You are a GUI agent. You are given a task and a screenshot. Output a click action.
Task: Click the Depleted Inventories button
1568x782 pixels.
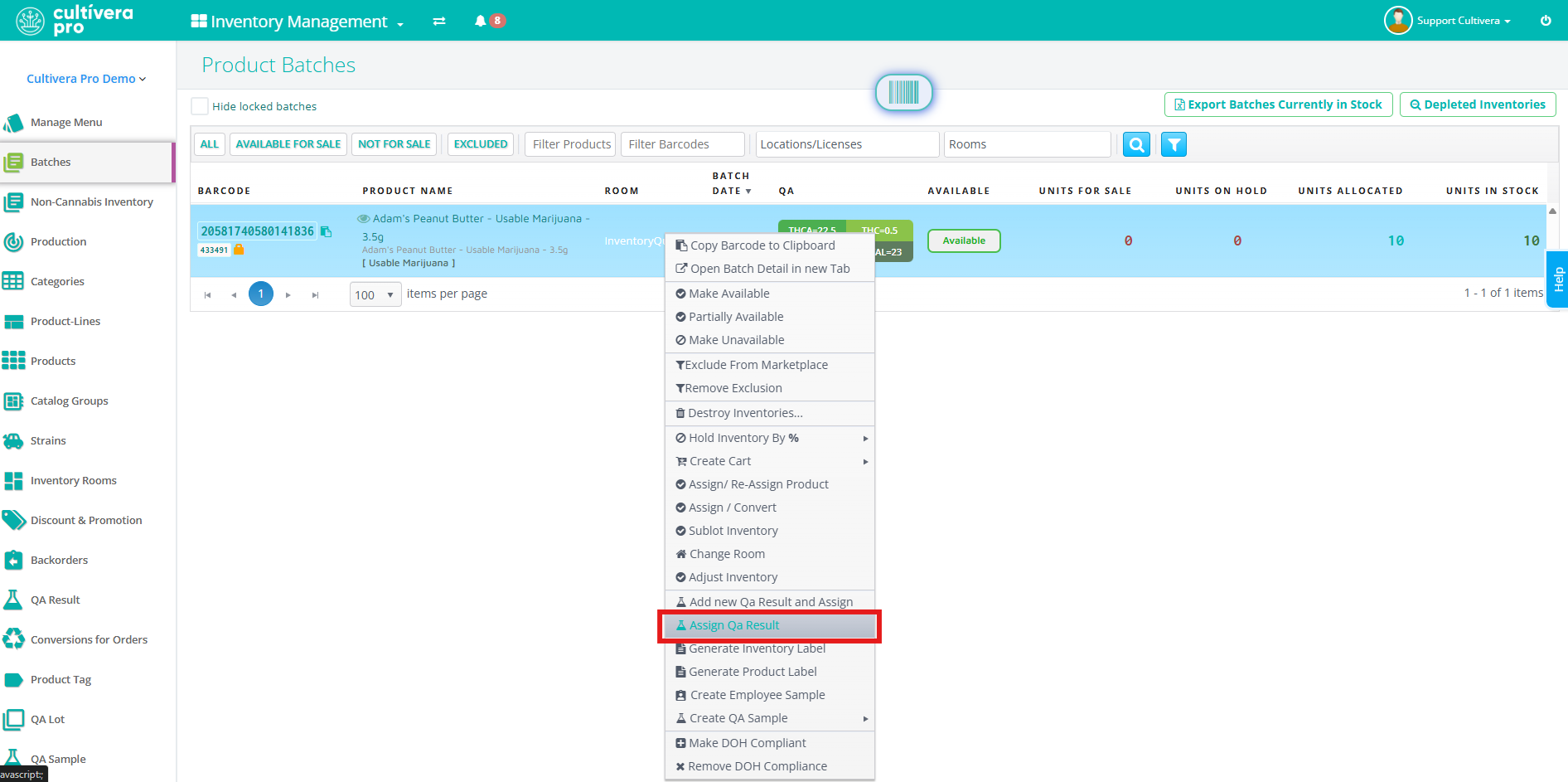point(1478,104)
